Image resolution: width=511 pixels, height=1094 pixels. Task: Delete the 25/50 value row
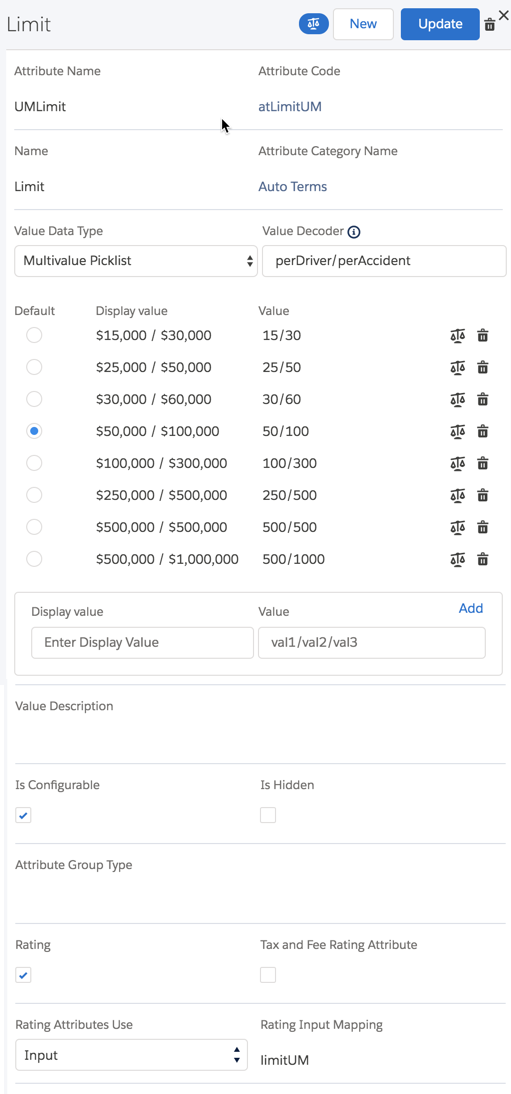(482, 368)
